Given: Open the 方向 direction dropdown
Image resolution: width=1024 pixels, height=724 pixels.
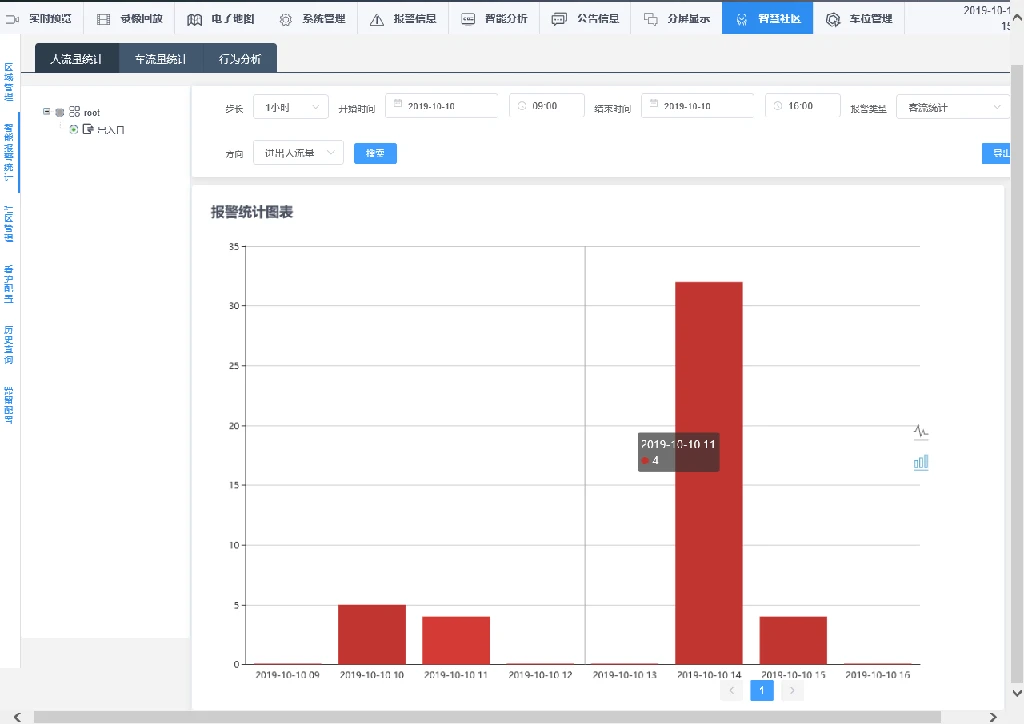Looking at the screenshot, I should (298, 153).
